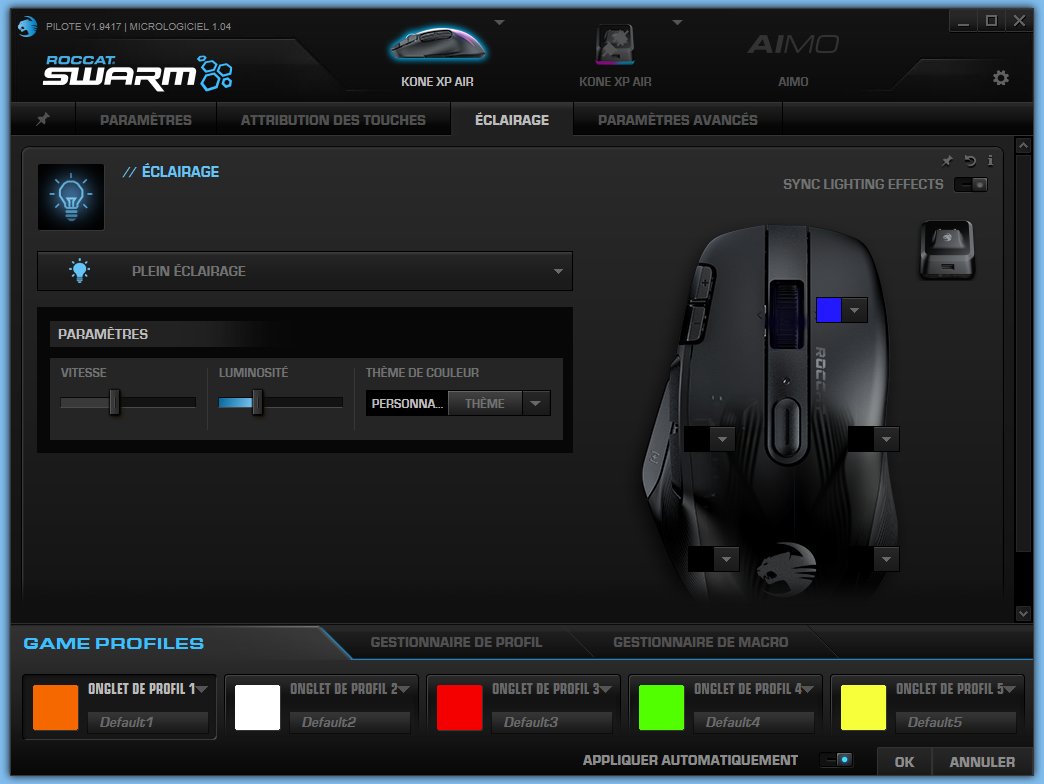Screen dimensions: 1044x784
Task: Enable Sync Lighting Effects
Action: pyautogui.click(x=971, y=184)
